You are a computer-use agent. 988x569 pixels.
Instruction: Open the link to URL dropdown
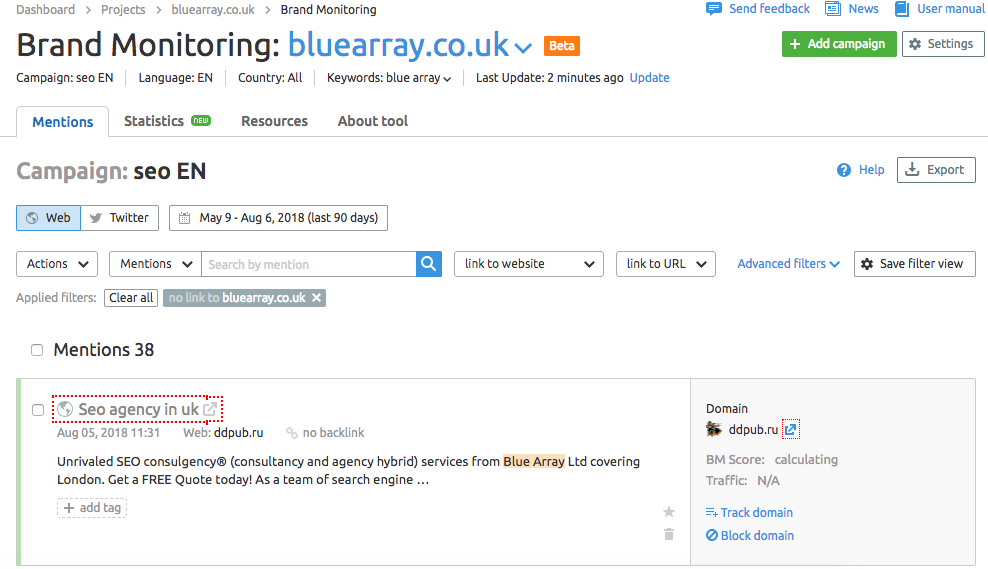665,264
